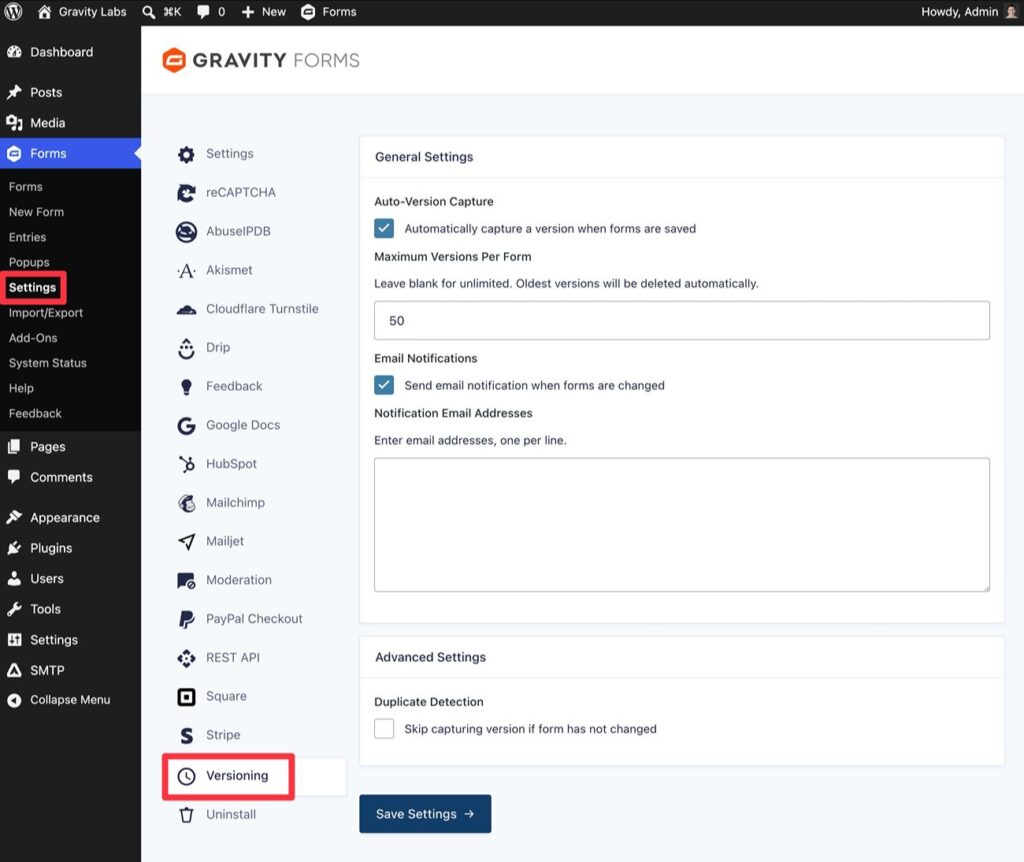This screenshot has width=1024, height=862.
Task: Click the Admin avatar thumbnail
Action: pos(1012,12)
